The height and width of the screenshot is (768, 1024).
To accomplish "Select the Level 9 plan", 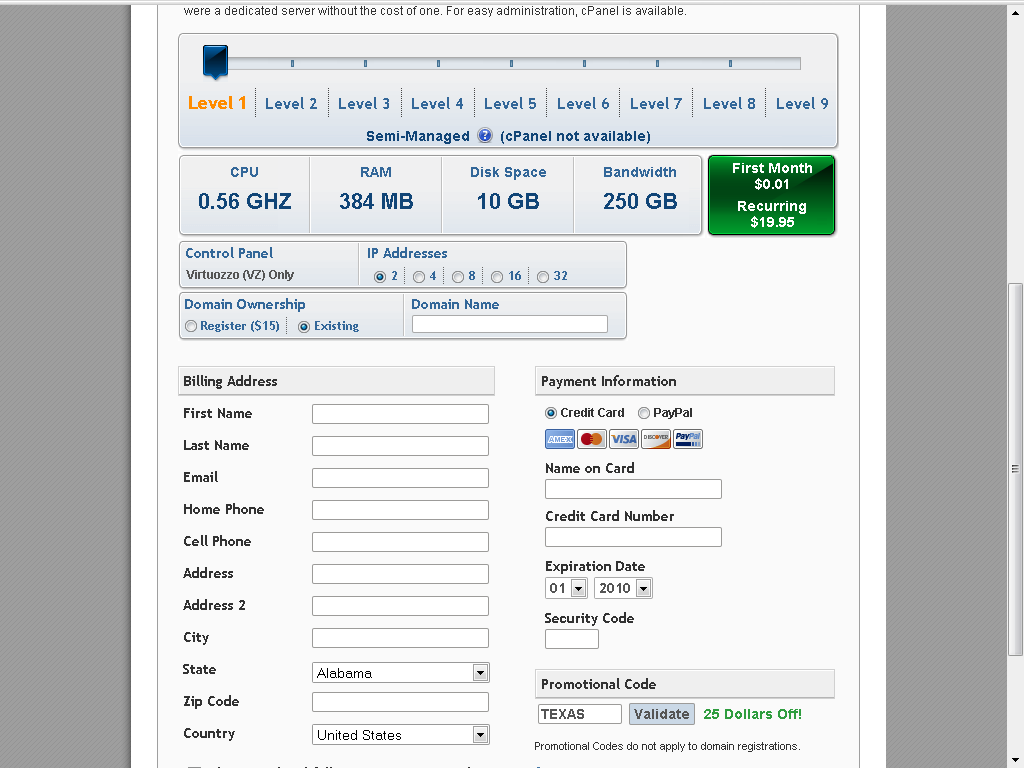I will coord(802,104).
